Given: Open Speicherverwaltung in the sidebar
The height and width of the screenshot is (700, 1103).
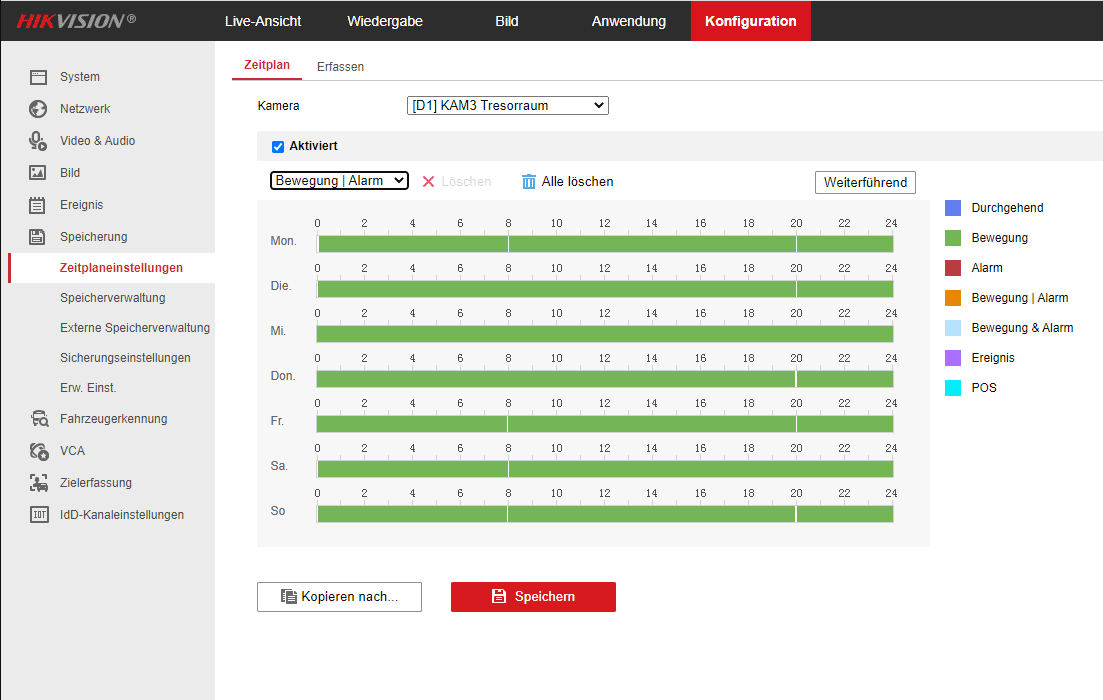Looking at the screenshot, I should point(112,298).
